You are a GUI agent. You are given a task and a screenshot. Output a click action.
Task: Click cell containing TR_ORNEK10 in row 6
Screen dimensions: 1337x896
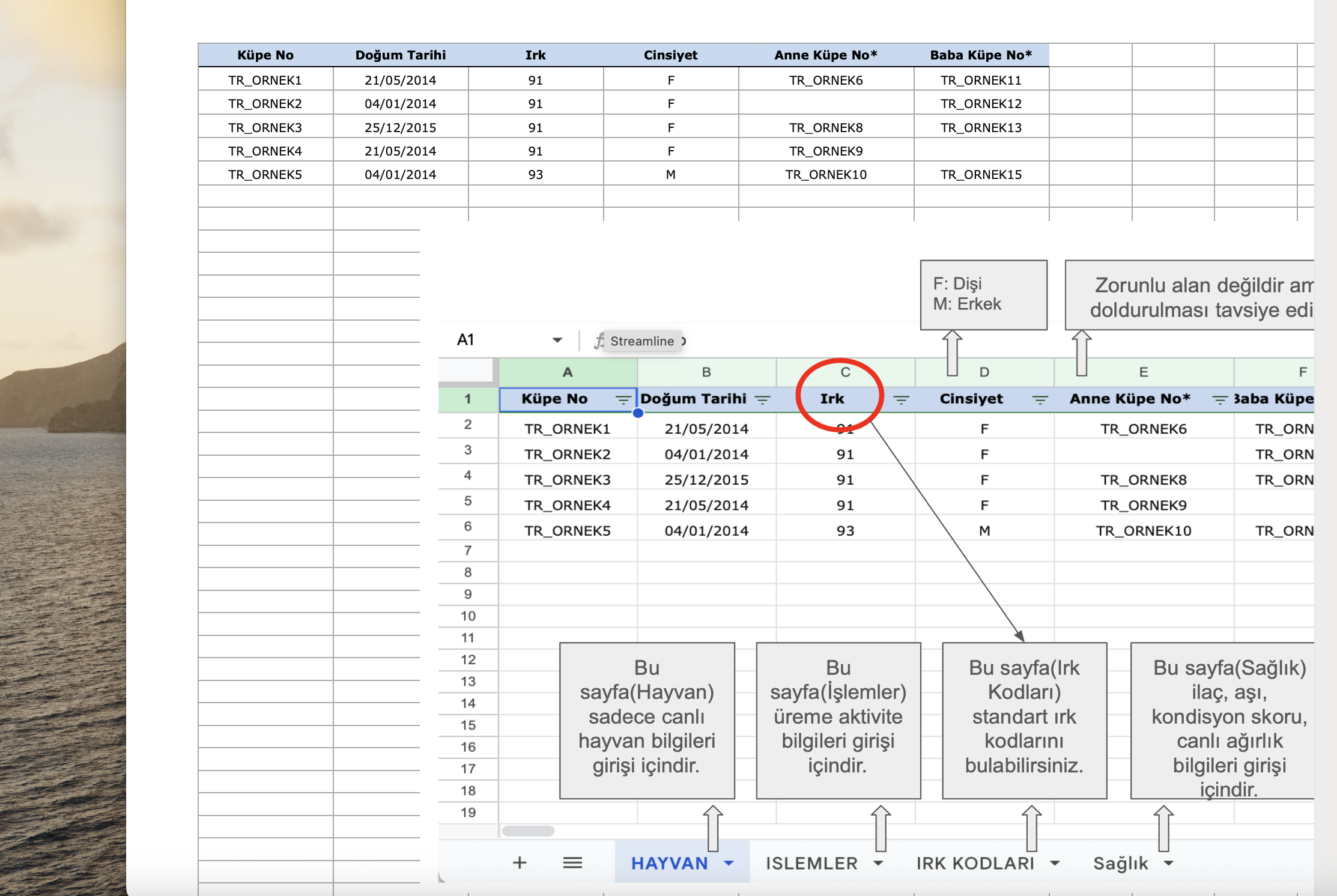coord(1143,530)
